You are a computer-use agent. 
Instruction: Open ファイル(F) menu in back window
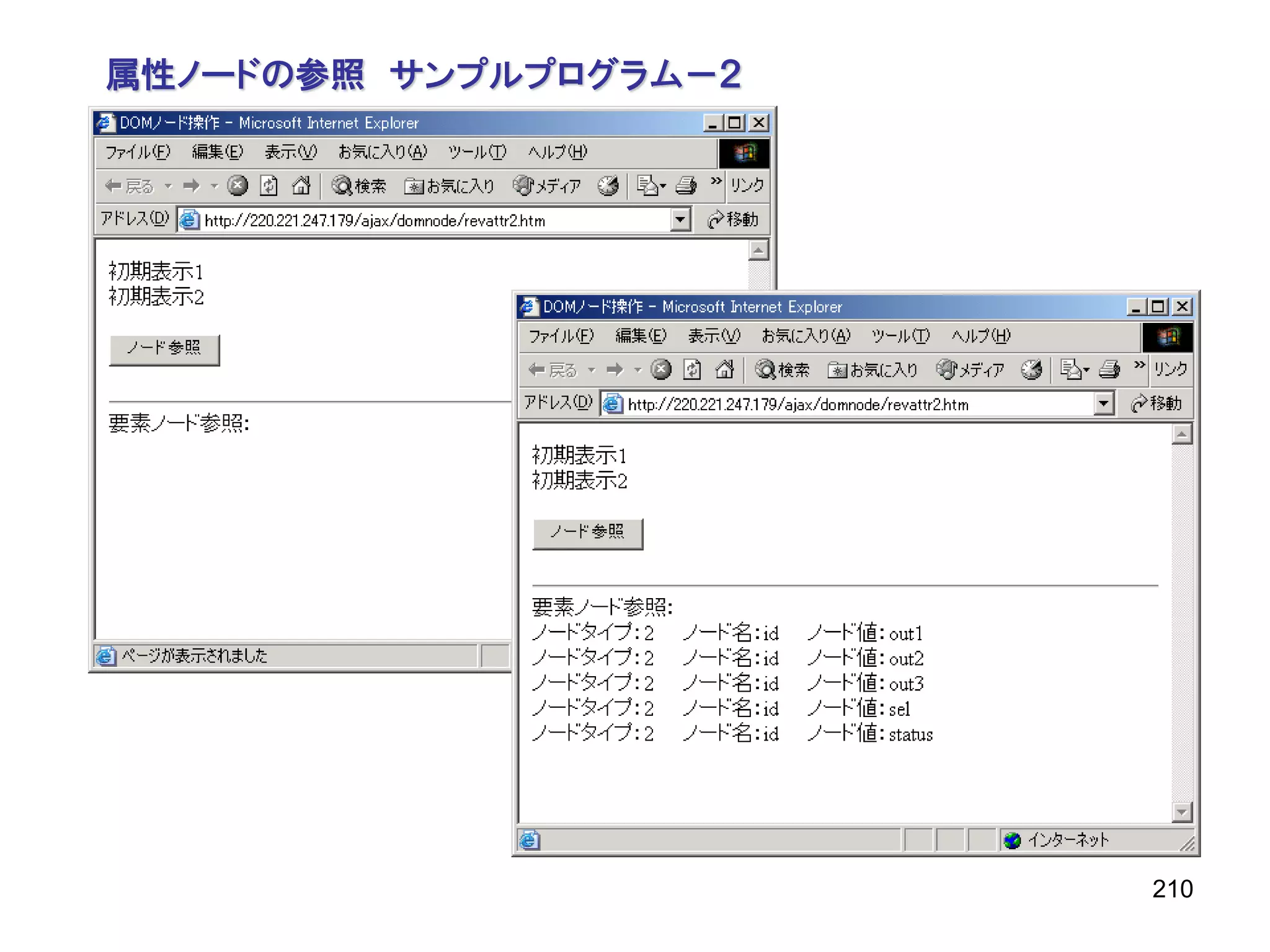click(138, 152)
